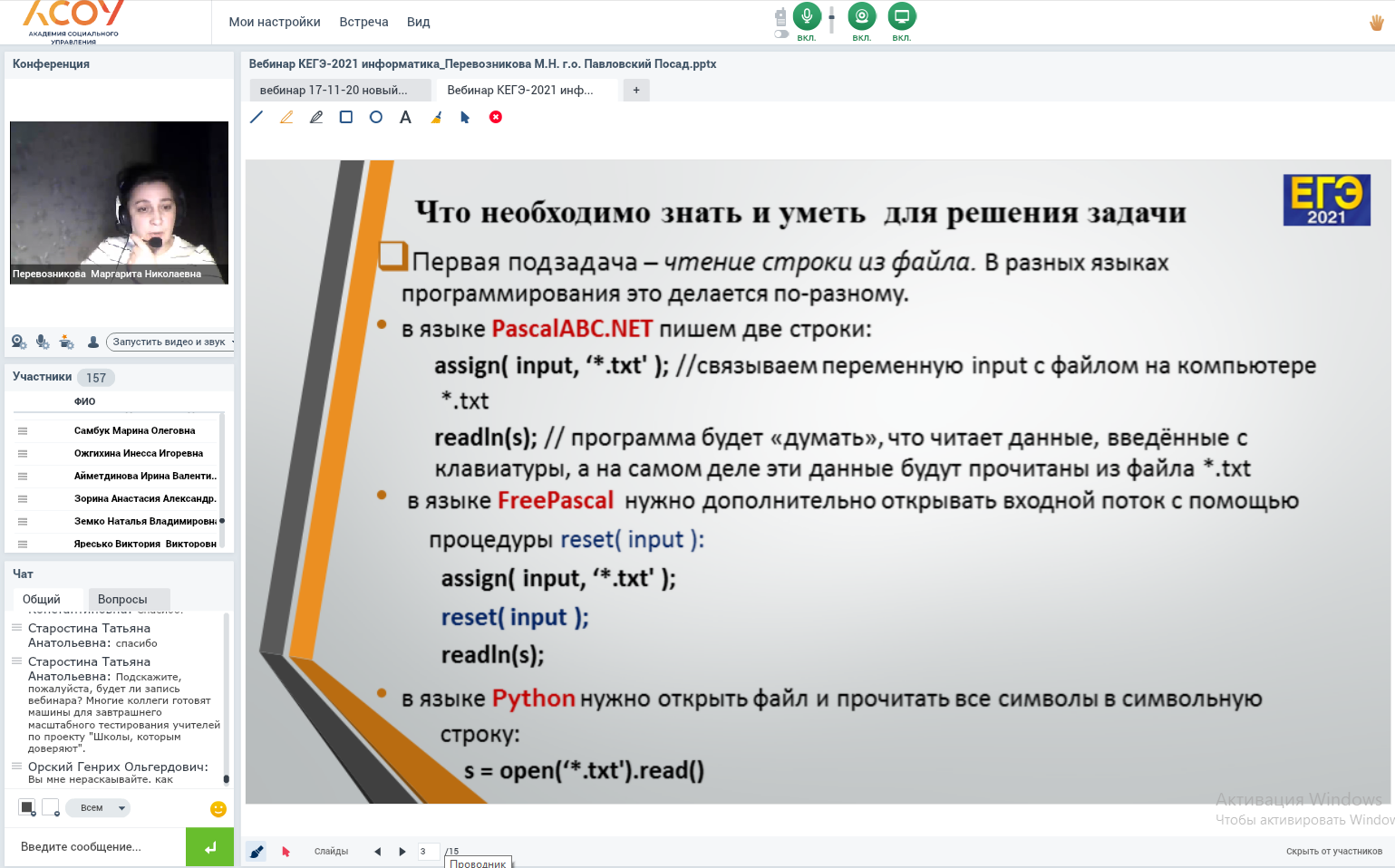Open microphone settings icon
This screenshot has height=868, width=1395.
coord(42,342)
